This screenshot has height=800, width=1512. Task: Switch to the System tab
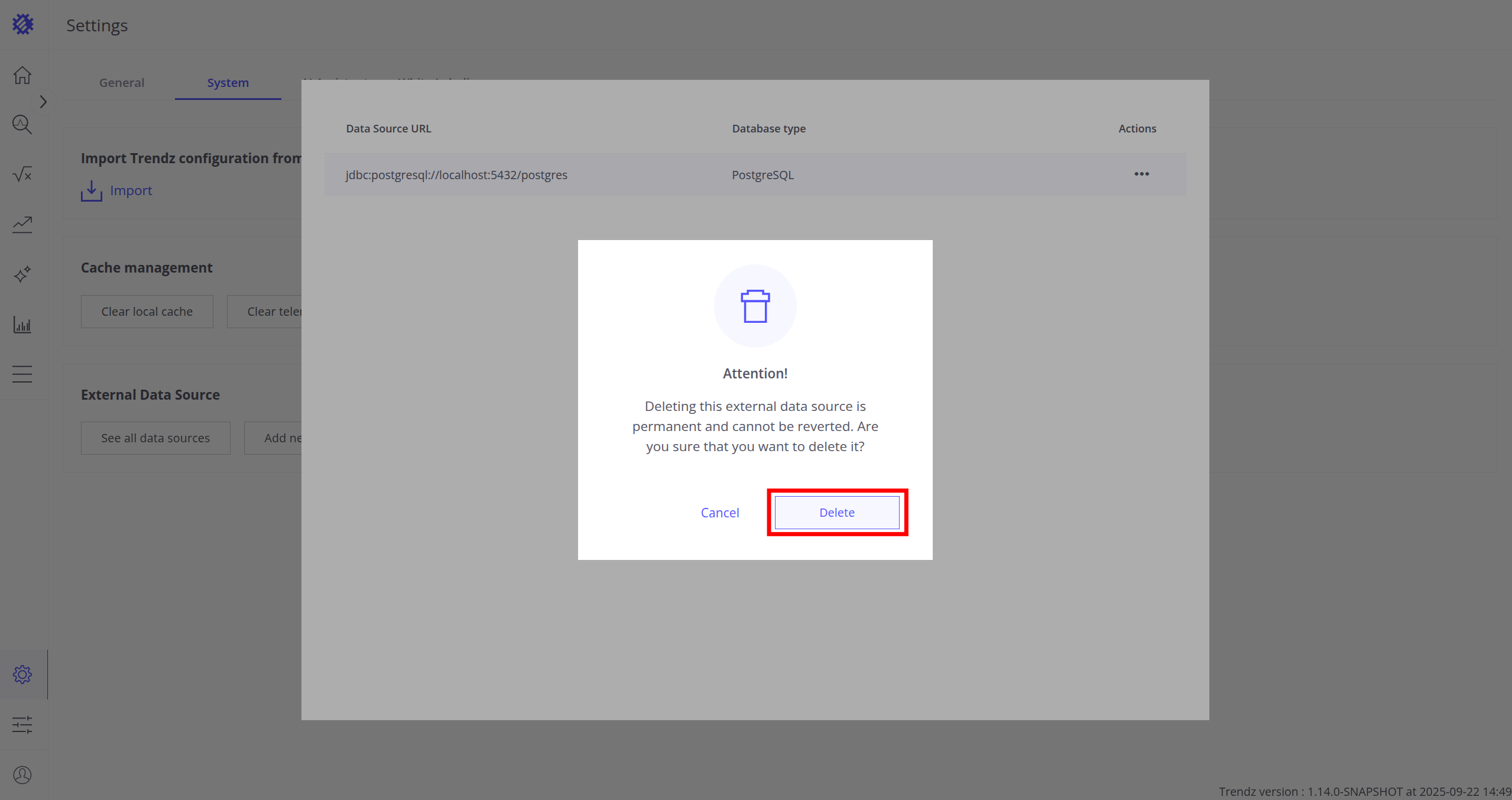coord(228,83)
